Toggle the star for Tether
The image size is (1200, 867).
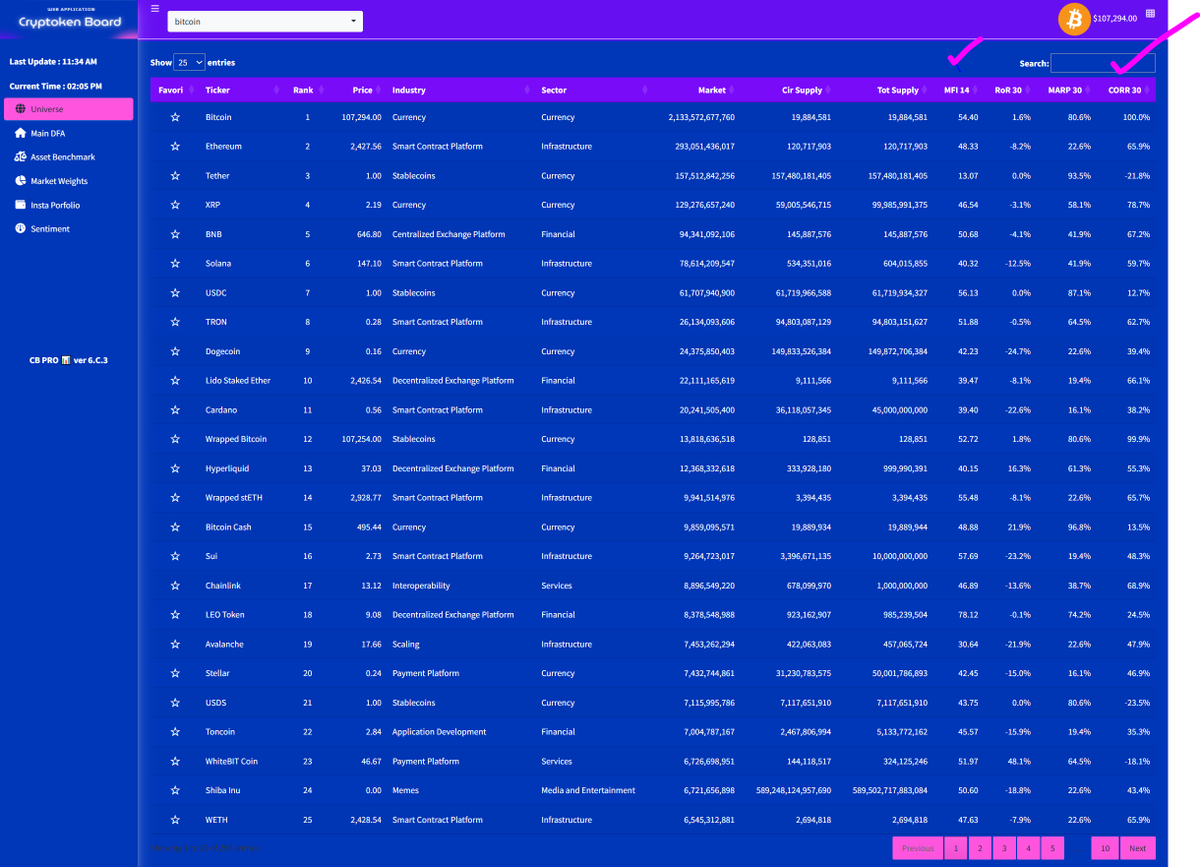coord(175,176)
